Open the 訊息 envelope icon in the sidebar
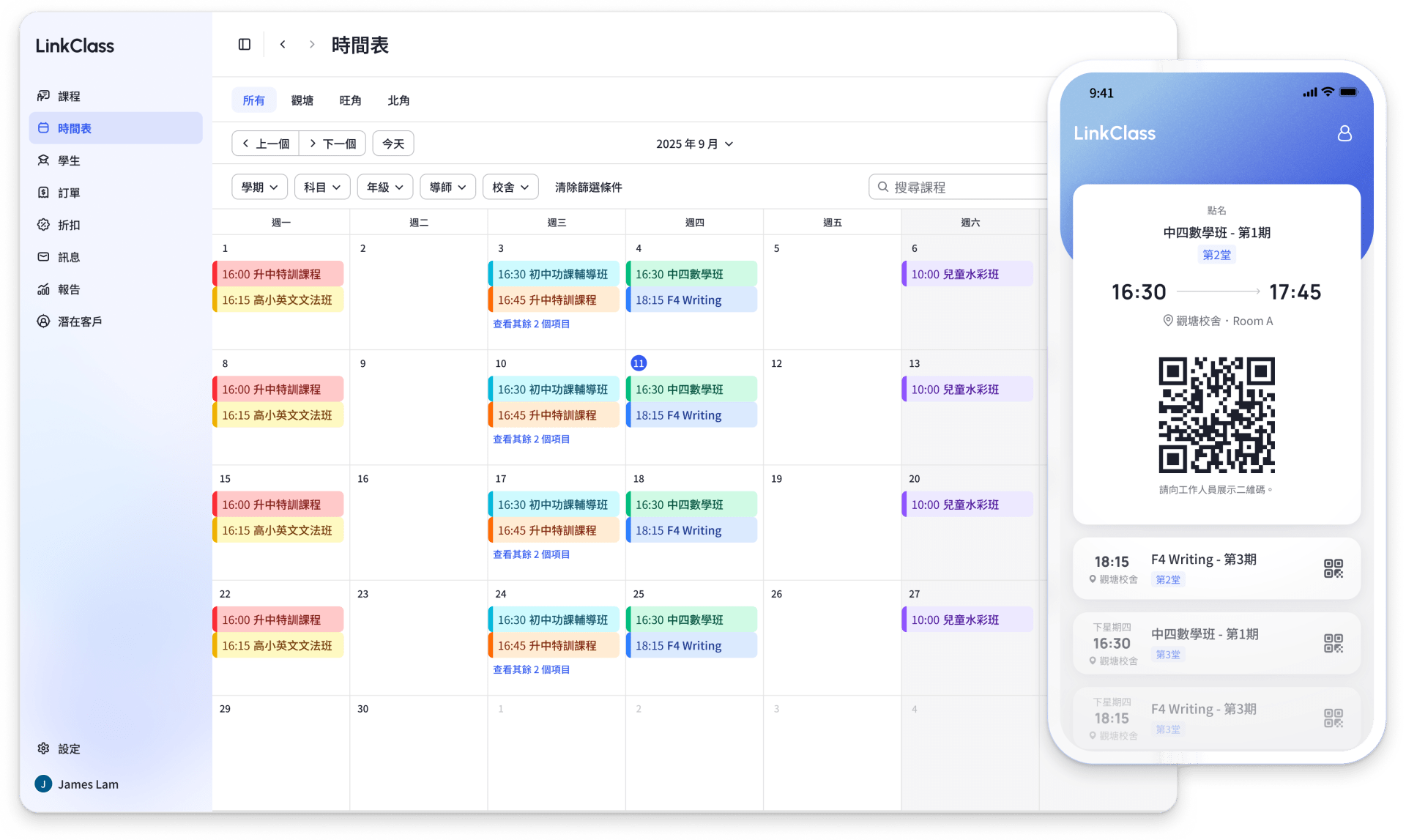Viewport: 1406px width, 840px height. pos(43,257)
